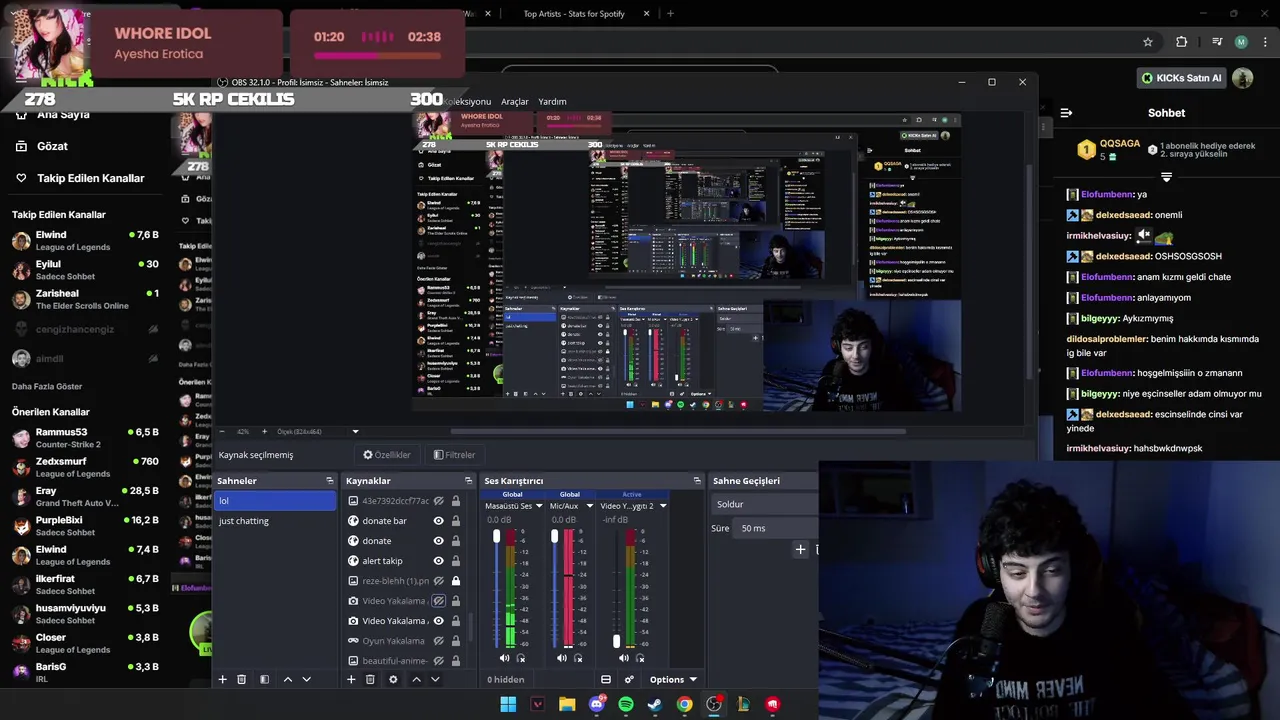Select the lol scene

[276, 501]
